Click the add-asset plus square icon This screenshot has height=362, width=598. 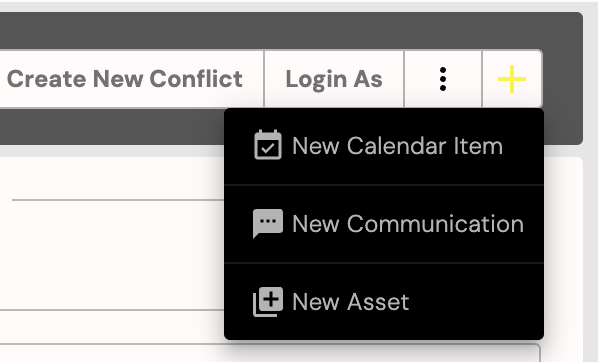(268, 302)
